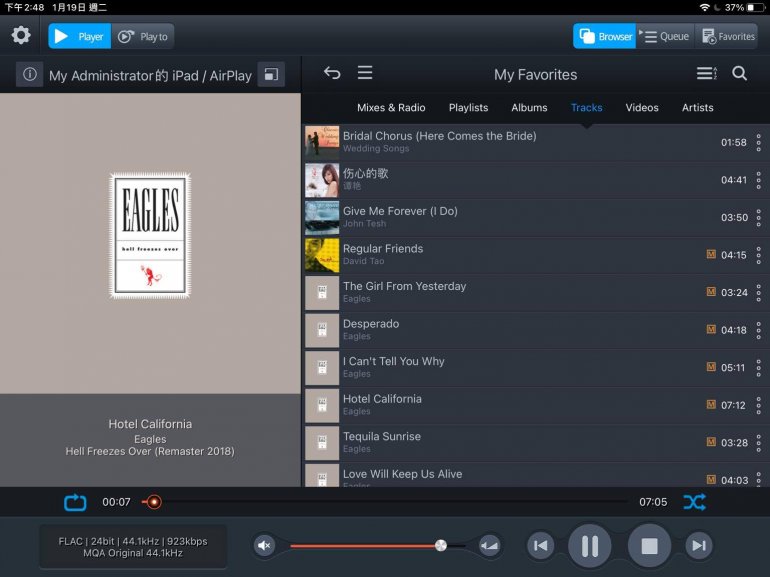Image resolution: width=770 pixels, height=577 pixels.
Task: Skip to next track
Action: click(698, 545)
